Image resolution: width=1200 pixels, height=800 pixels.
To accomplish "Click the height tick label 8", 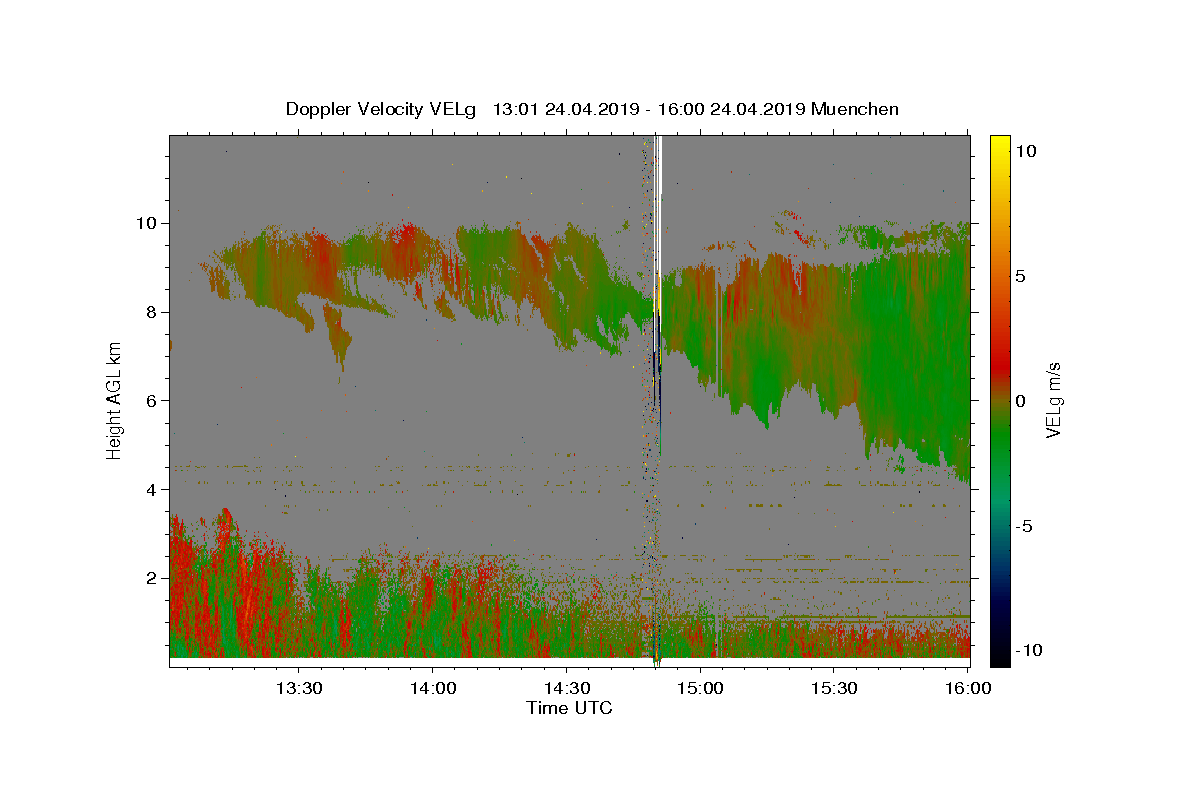I will [x=153, y=312].
